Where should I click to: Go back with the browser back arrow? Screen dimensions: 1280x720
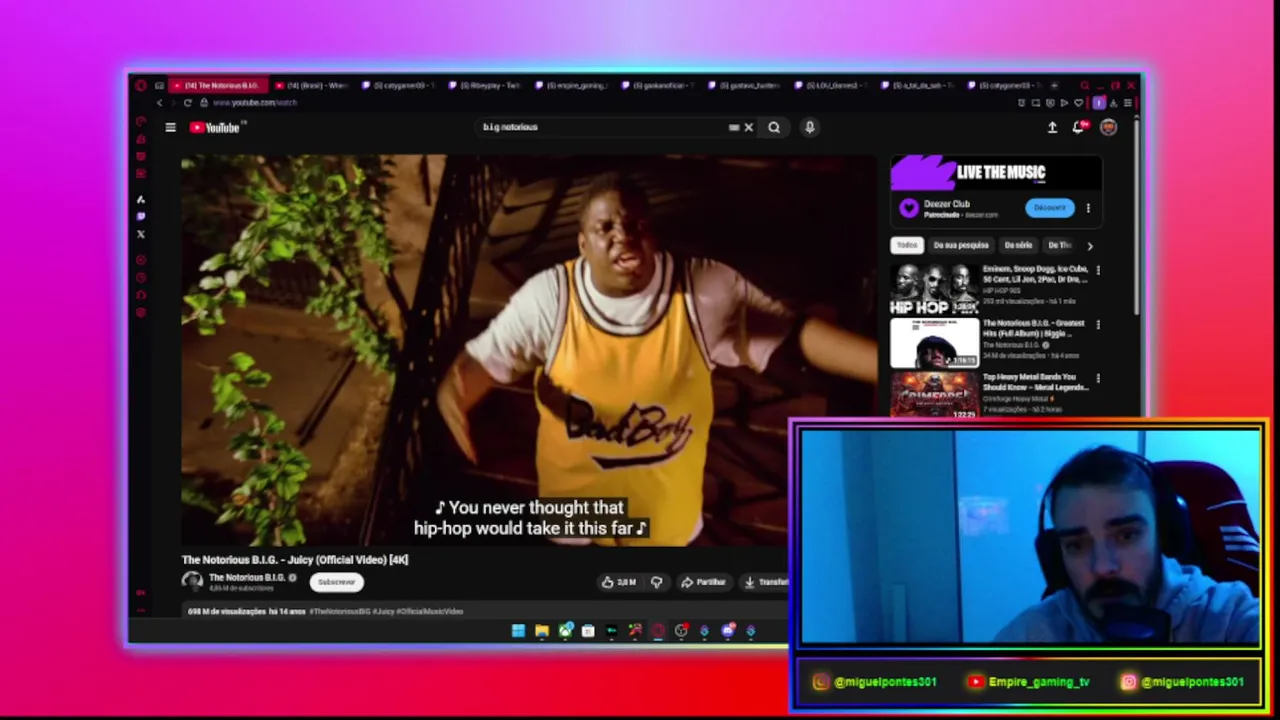[x=159, y=103]
